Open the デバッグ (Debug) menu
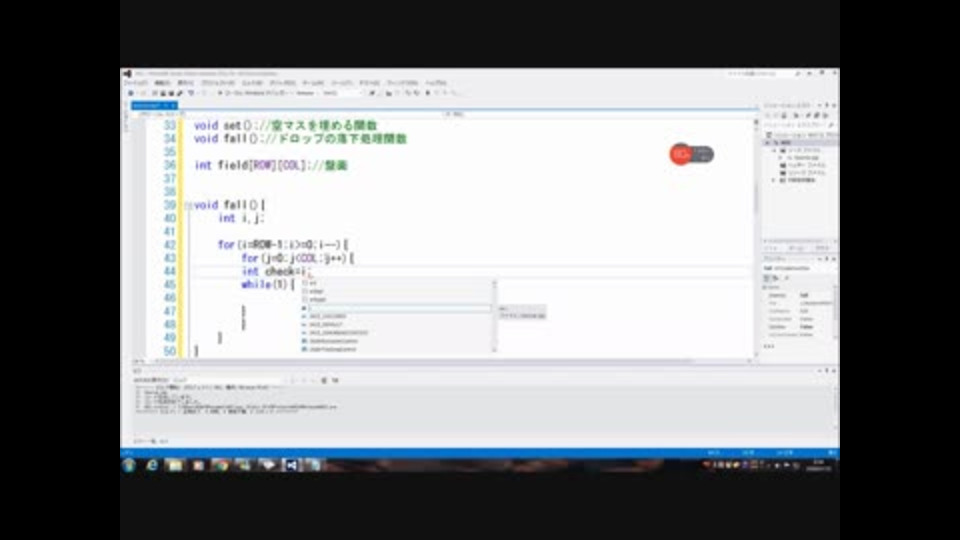The image size is (960, 540). [x=282, y=83]
